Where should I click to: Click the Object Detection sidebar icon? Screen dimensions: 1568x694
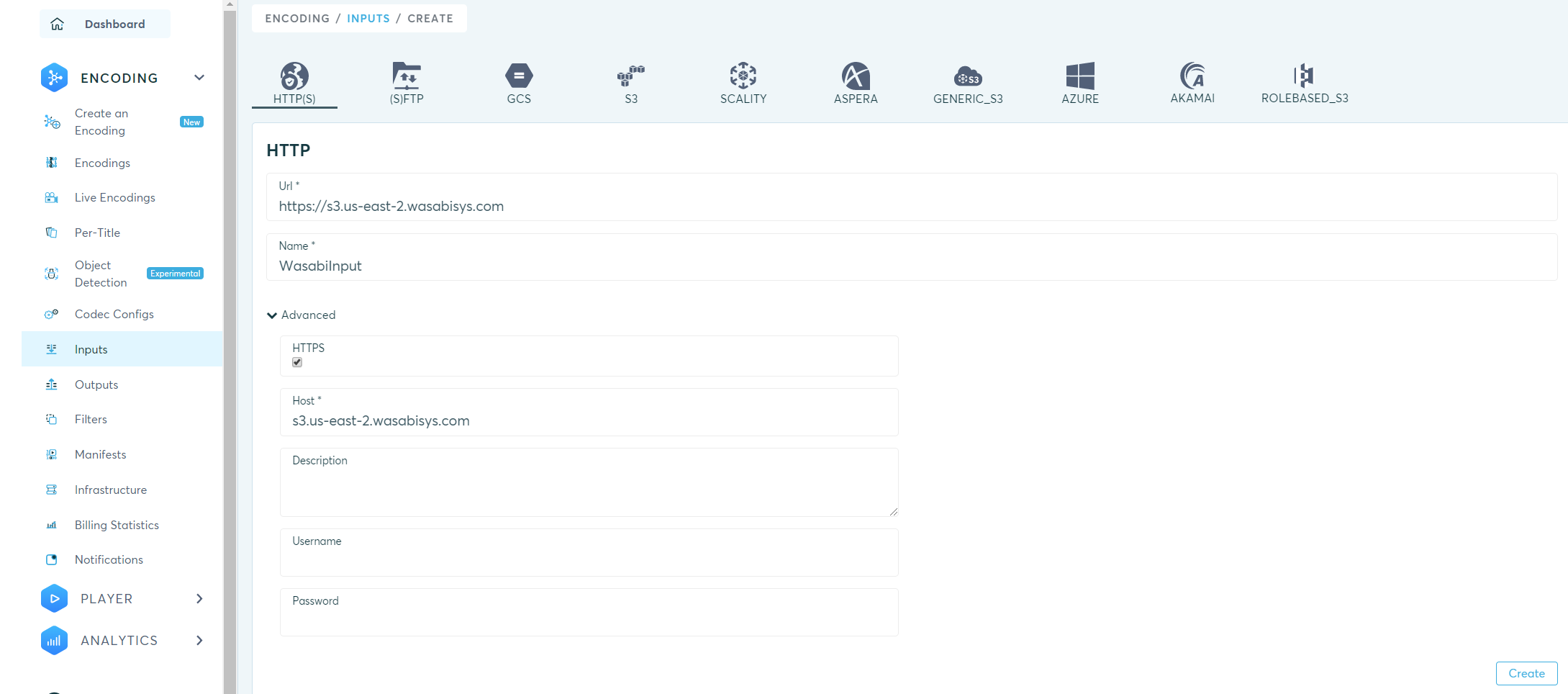[x=52, y=274]
